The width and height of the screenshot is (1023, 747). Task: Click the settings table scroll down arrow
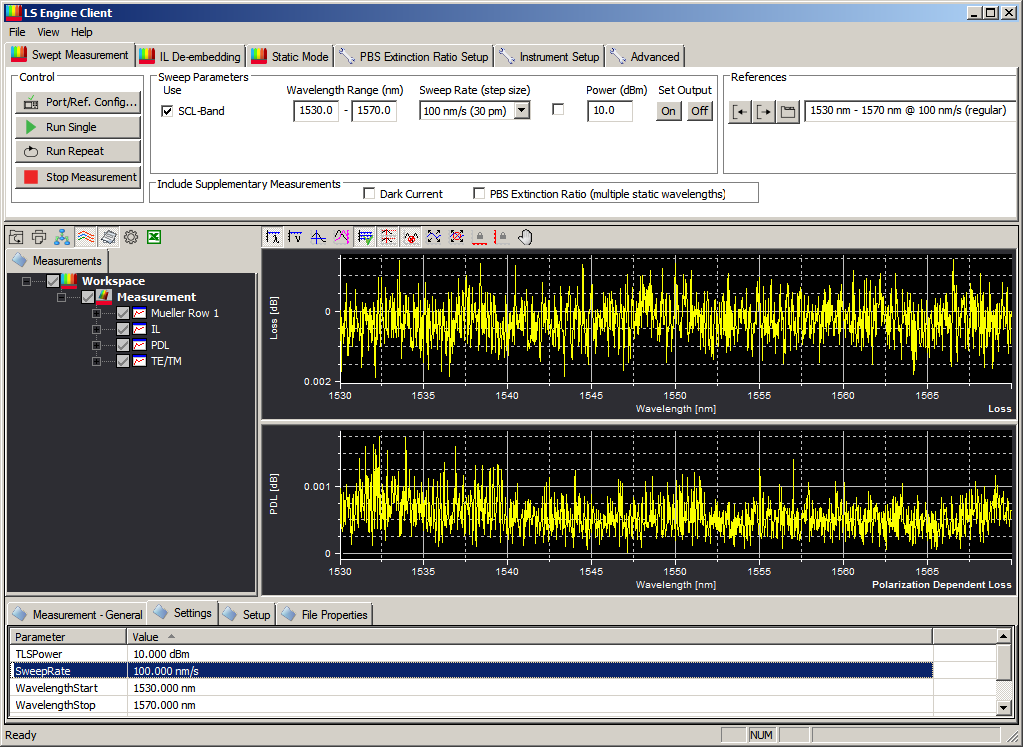1004,707
